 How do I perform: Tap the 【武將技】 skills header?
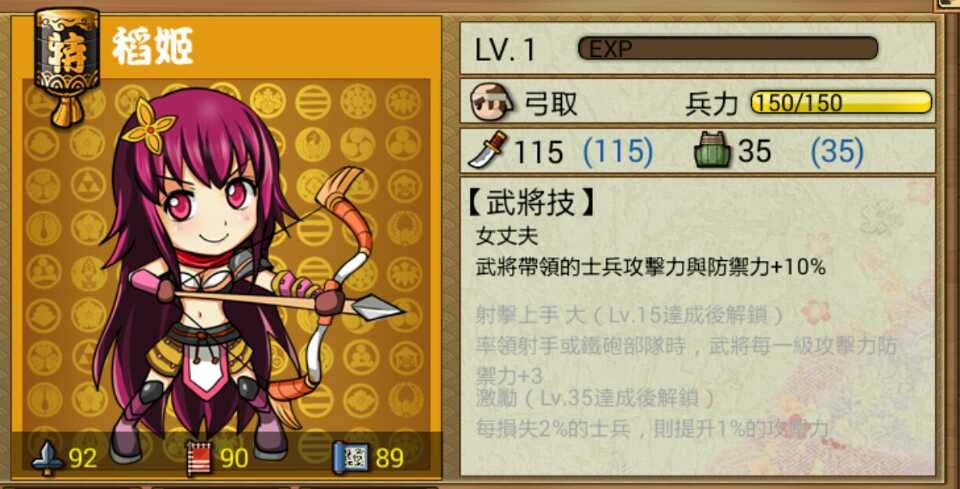pyautogui.click(x=531, y=204)
